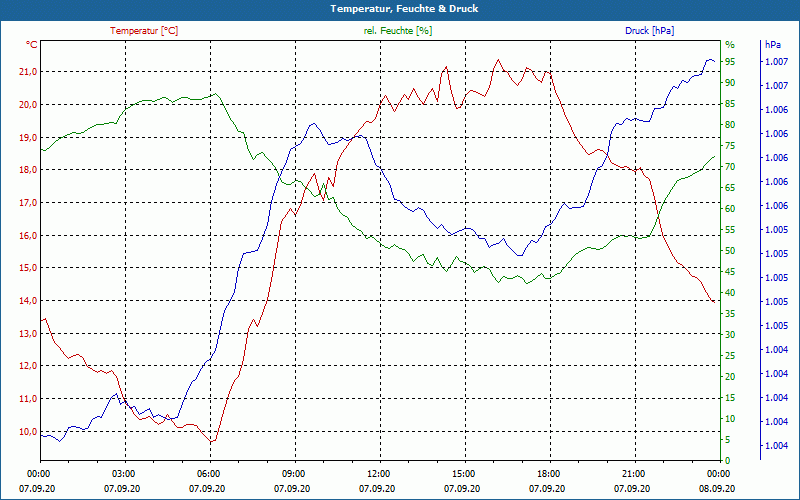Viewport: 800px width, 500px height.
Task: Click the '09:00' time axis label
Action: pos(295,473)
